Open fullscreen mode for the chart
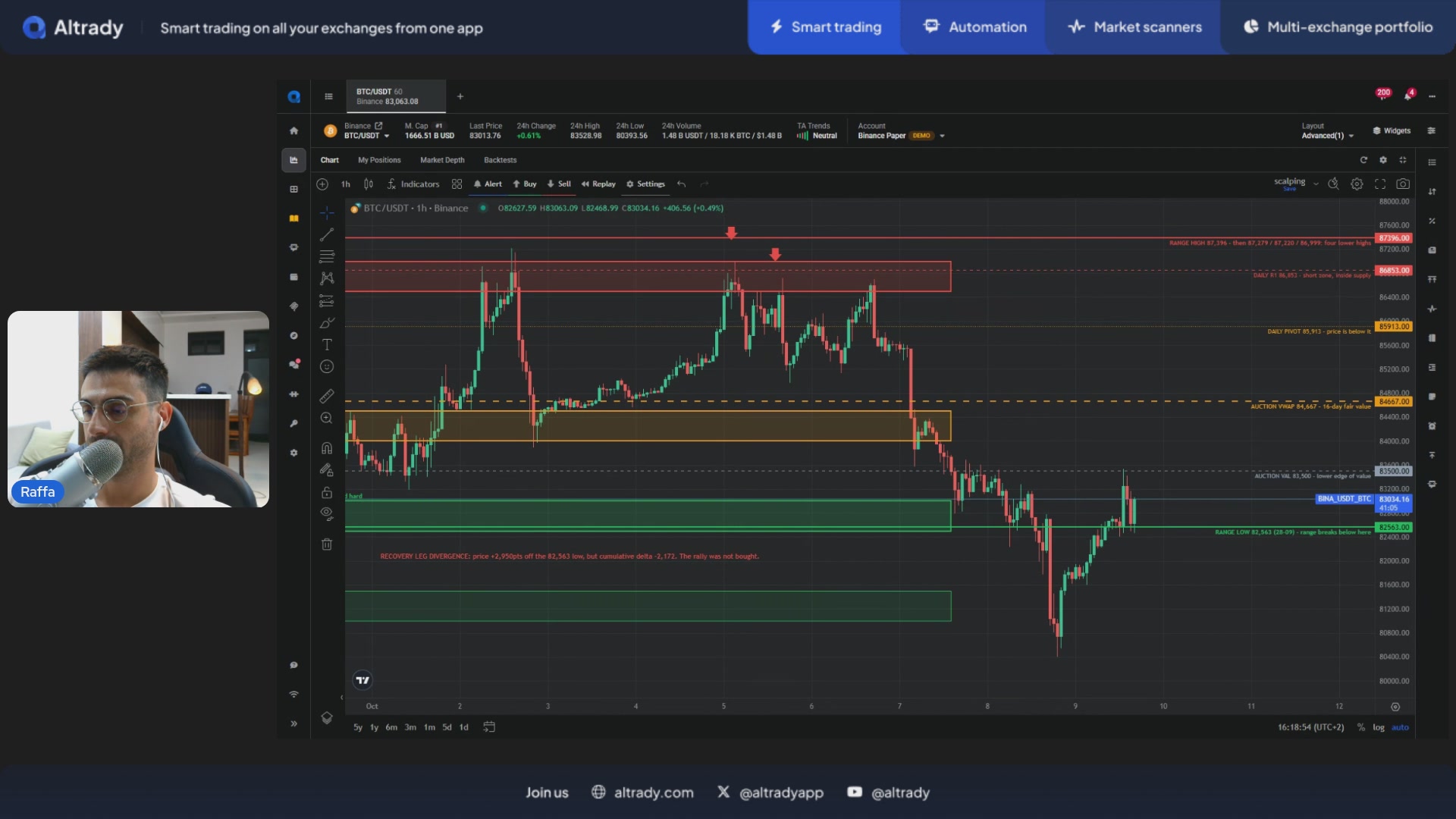Screen dimensions: 1456x819 (x=1380, y=184)
